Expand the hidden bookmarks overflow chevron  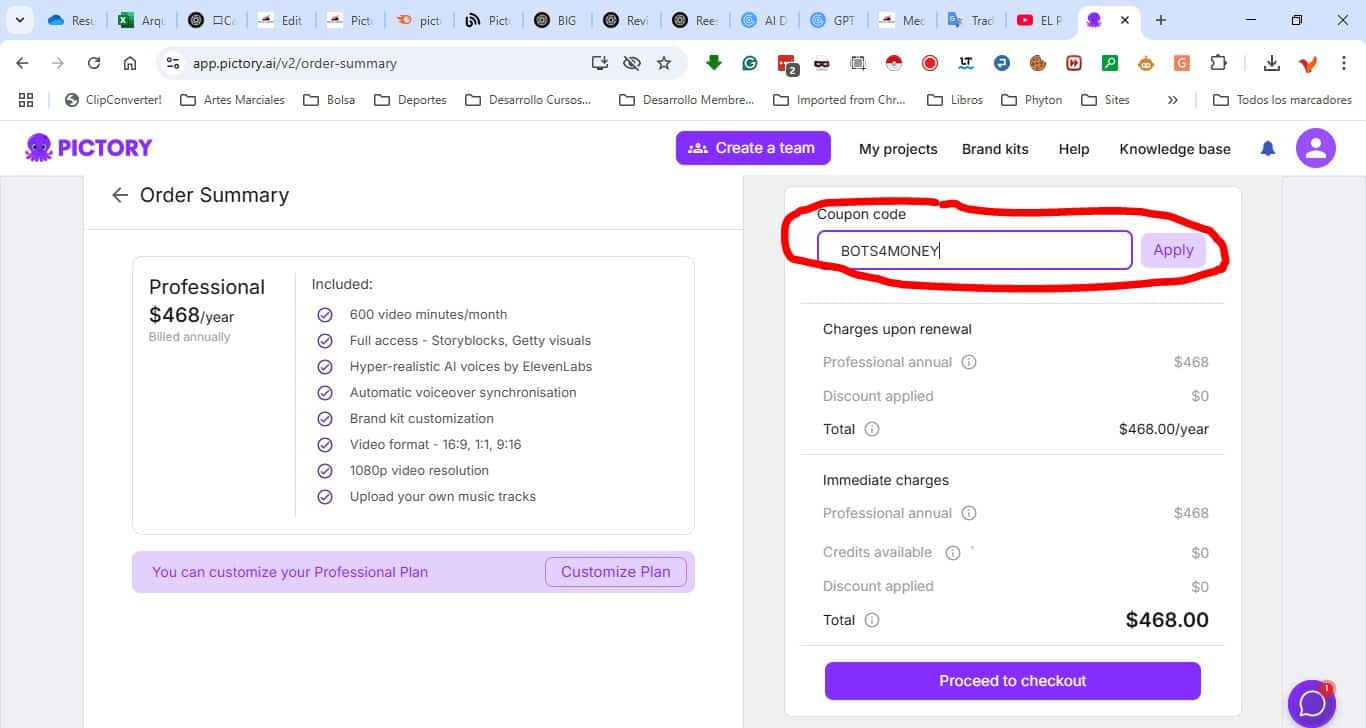[x=1173, y=100]
